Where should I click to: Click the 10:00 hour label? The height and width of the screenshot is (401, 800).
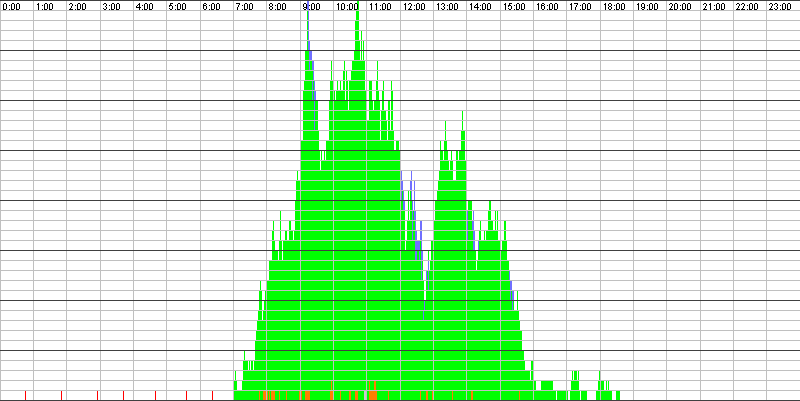point(346,7)
